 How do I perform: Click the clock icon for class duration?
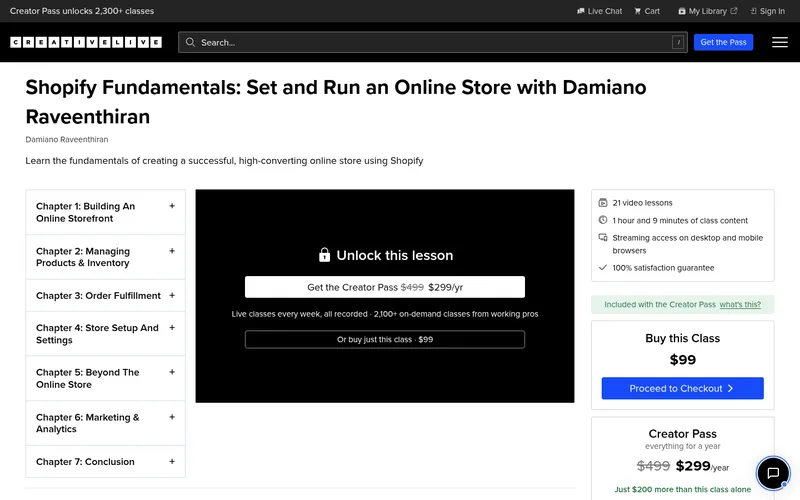[x=603, y=220]
